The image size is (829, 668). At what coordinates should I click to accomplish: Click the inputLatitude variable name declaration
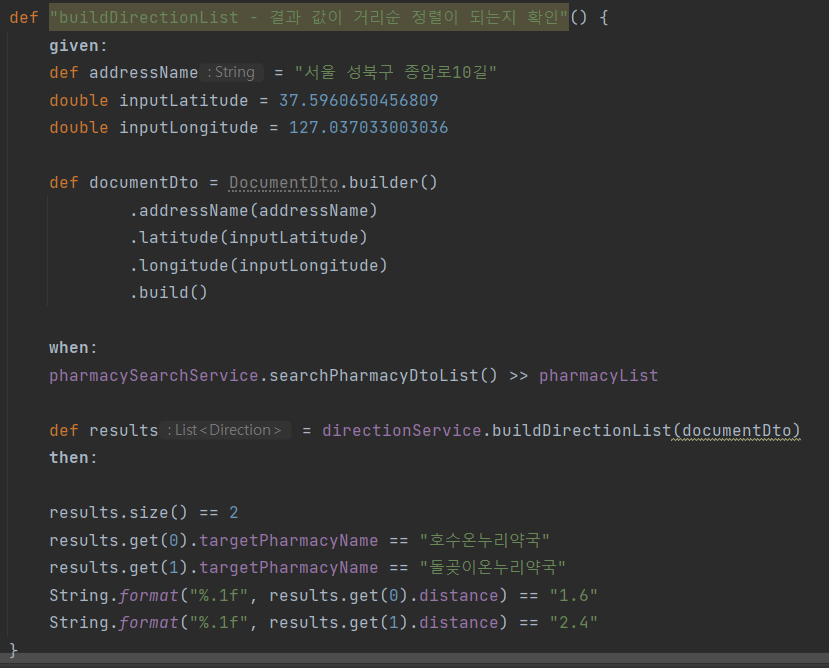point(183,100)
